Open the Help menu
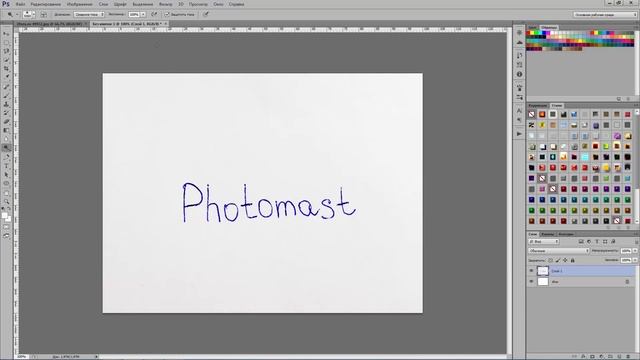The width and height of the screenshot is (640, 360). [236, 4]
